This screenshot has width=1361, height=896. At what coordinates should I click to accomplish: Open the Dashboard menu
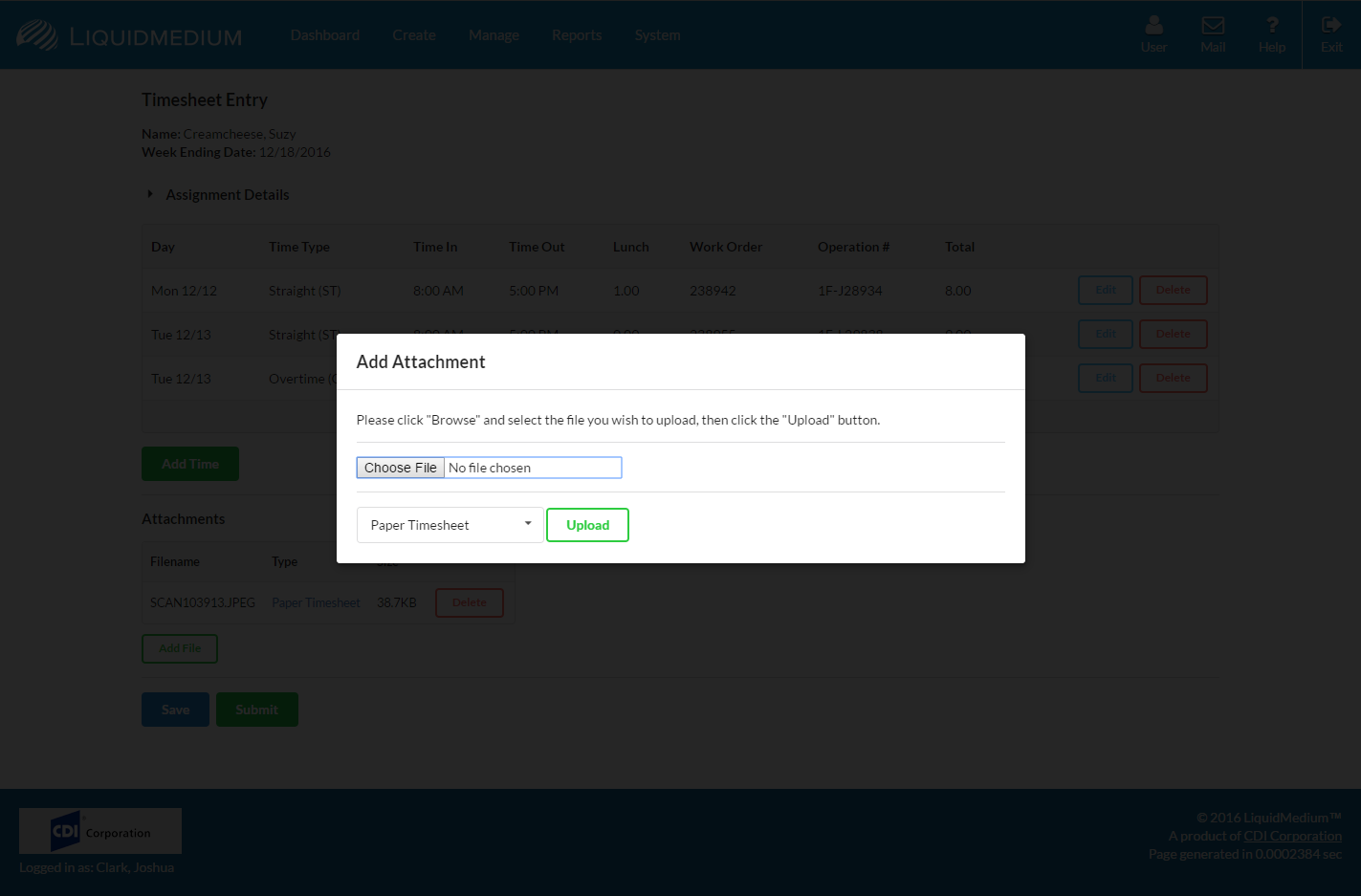[x=325, y=35]
